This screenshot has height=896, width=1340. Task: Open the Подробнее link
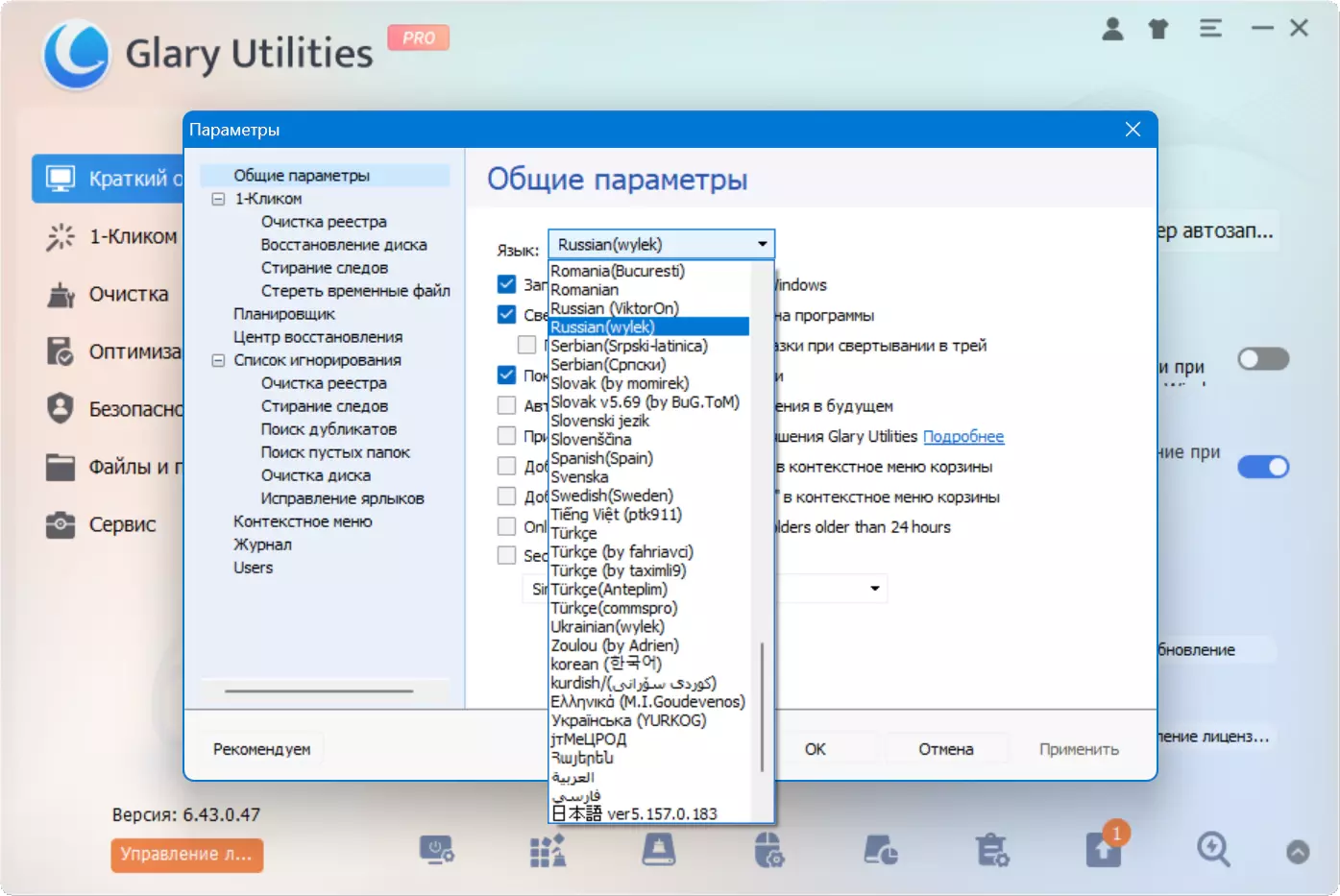[963, 436]
